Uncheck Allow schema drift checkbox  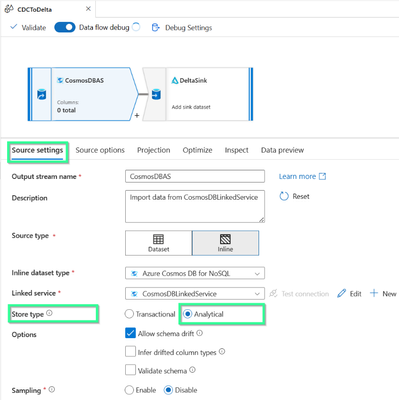pyautogui.click(x=130, y=333)
